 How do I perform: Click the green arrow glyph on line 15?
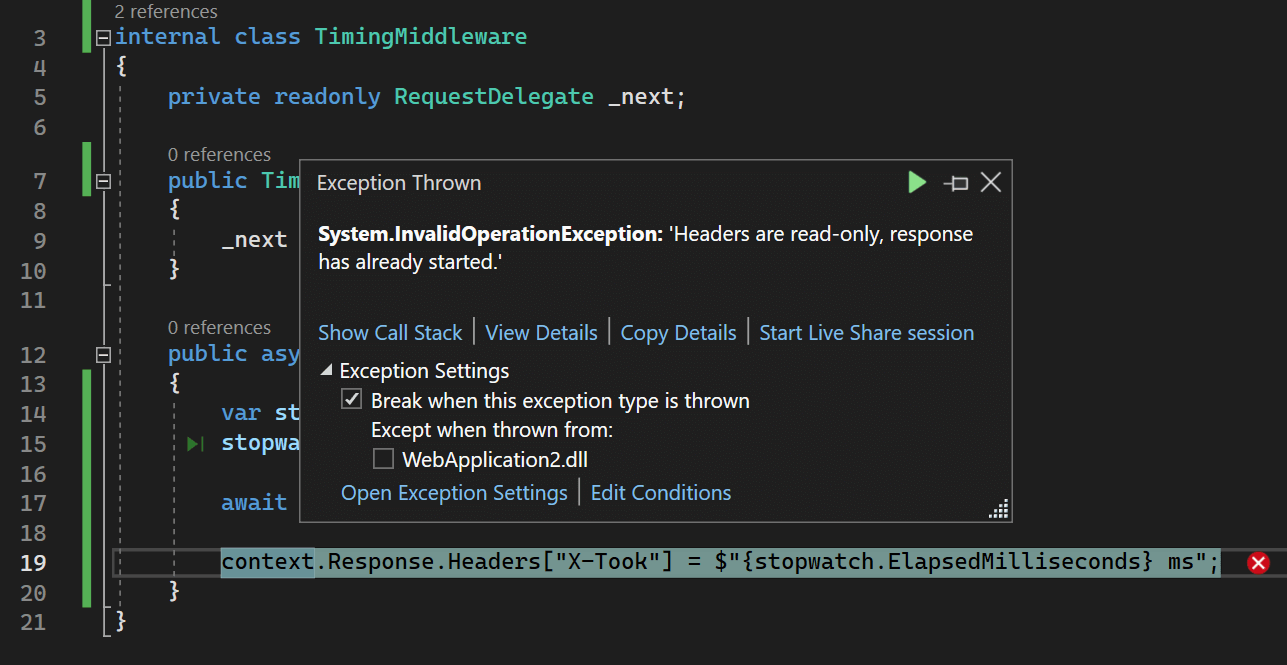pos(195,443)
